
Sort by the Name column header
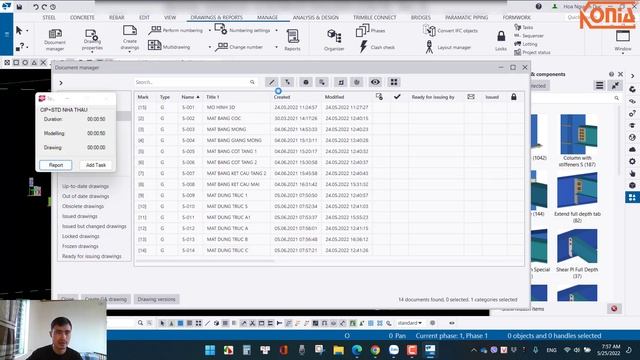click(190, 97)
